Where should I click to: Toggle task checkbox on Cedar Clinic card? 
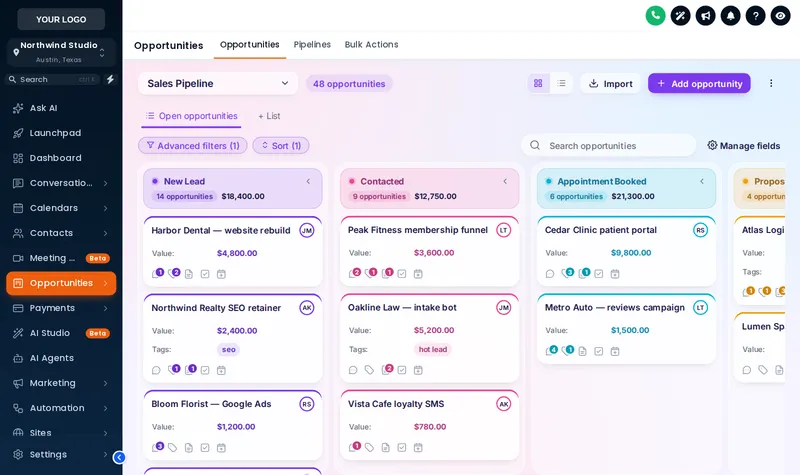[598, 273]
